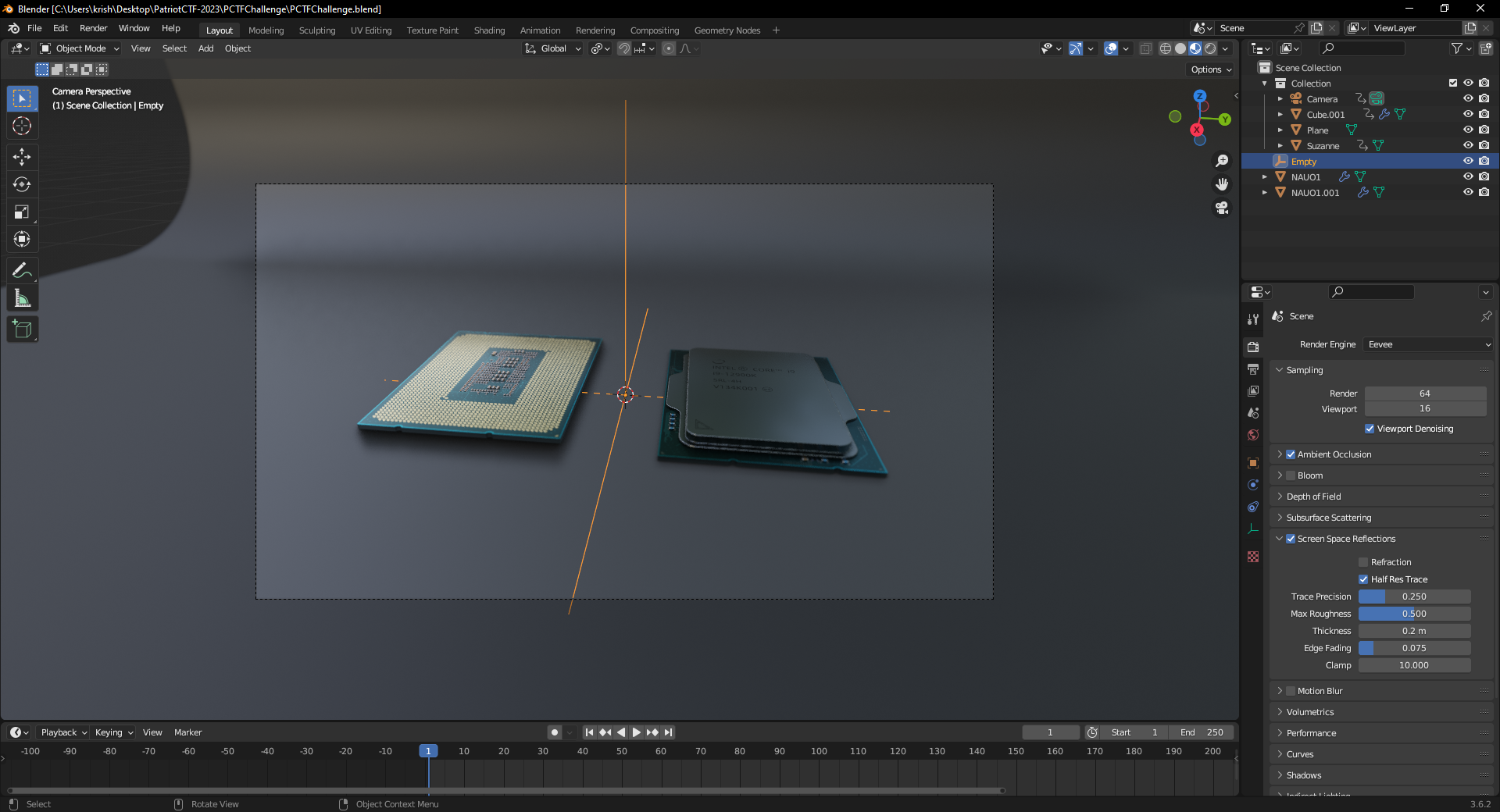Image resolution: width=1500 pixels, height=812 pixels.
Task: Select the Scale tool
Action: 22,212
